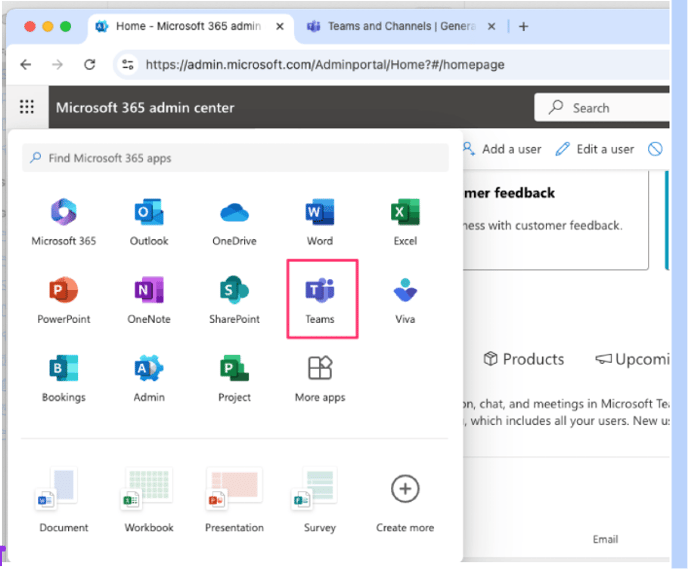Open OneDrive app icon
The width and height of the screenshot is (688, 569).
tap(234, 213)
